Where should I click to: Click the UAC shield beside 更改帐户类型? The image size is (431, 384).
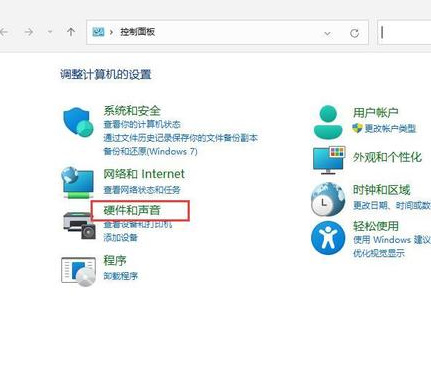click(x=357, y=128)
